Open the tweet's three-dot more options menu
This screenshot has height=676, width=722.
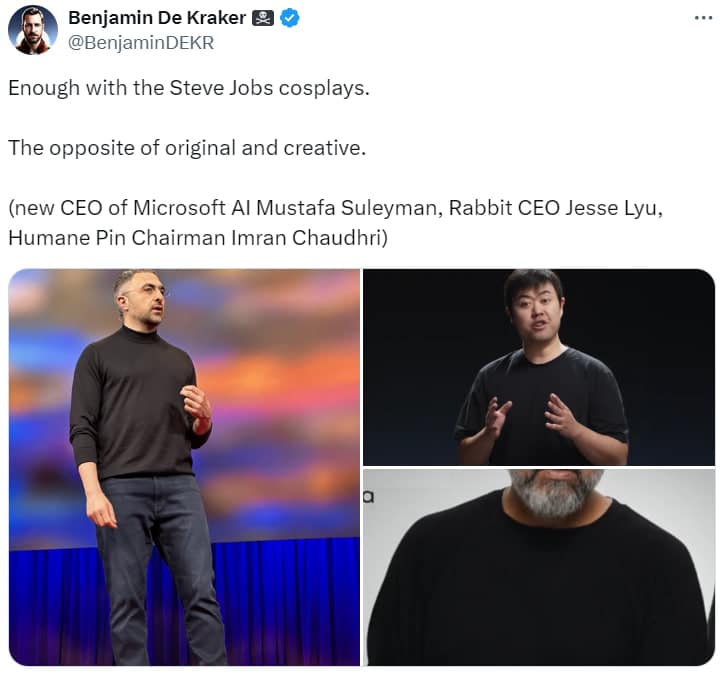[x=702, y=18]
